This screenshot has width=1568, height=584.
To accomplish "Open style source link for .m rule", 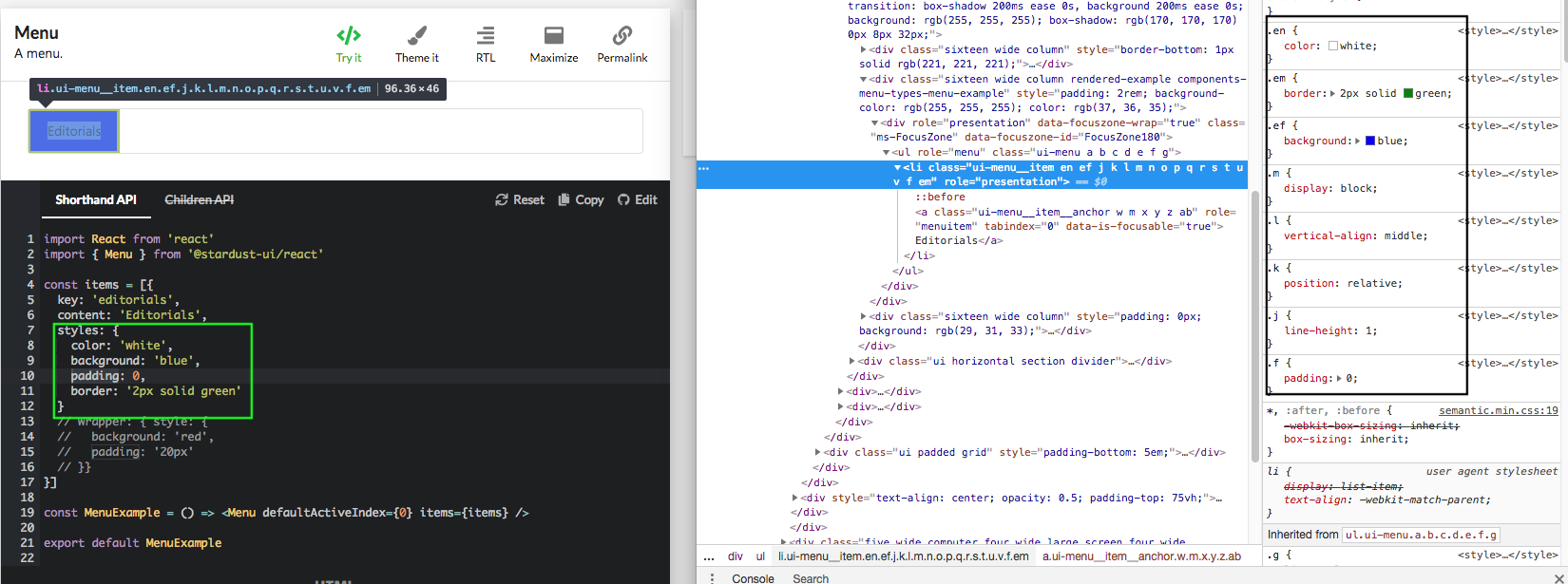I will click(1508, 173).
